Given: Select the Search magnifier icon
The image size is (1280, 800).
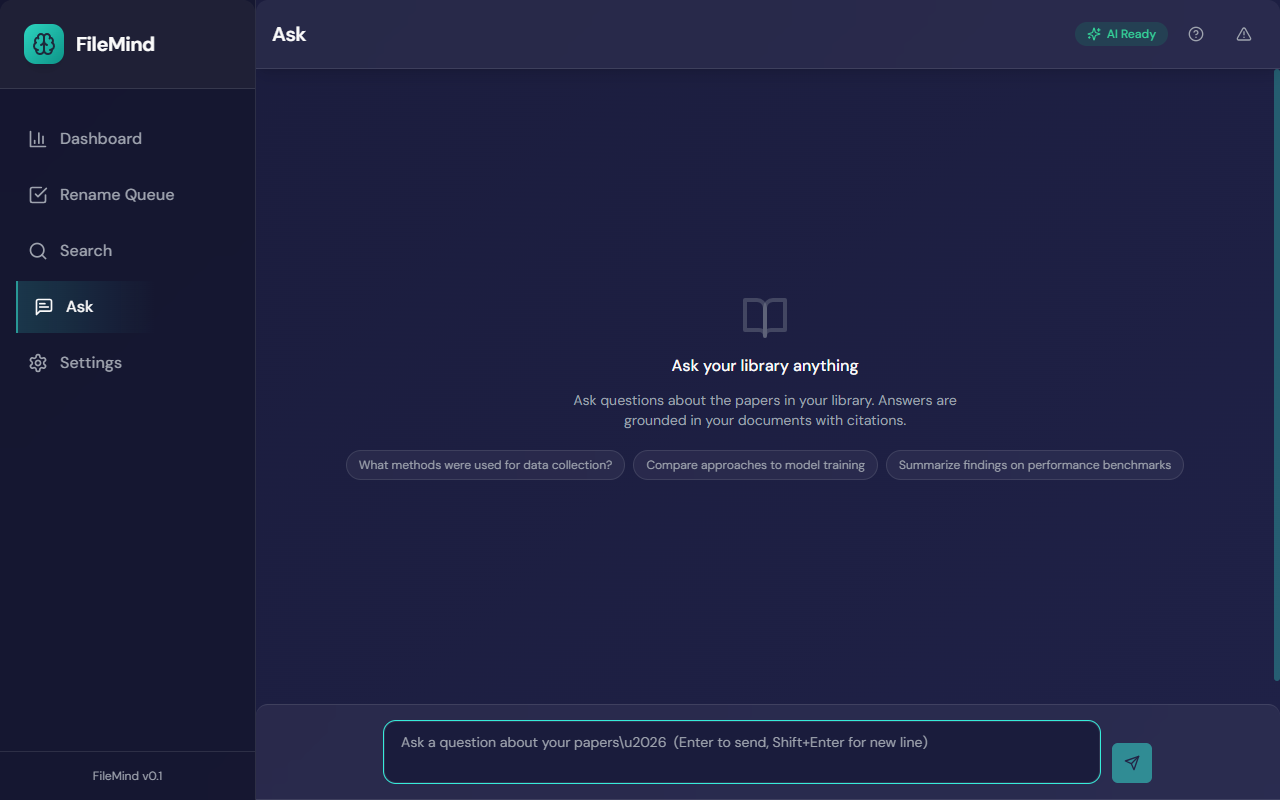Looking at the screenshot, I should point(37,250).
